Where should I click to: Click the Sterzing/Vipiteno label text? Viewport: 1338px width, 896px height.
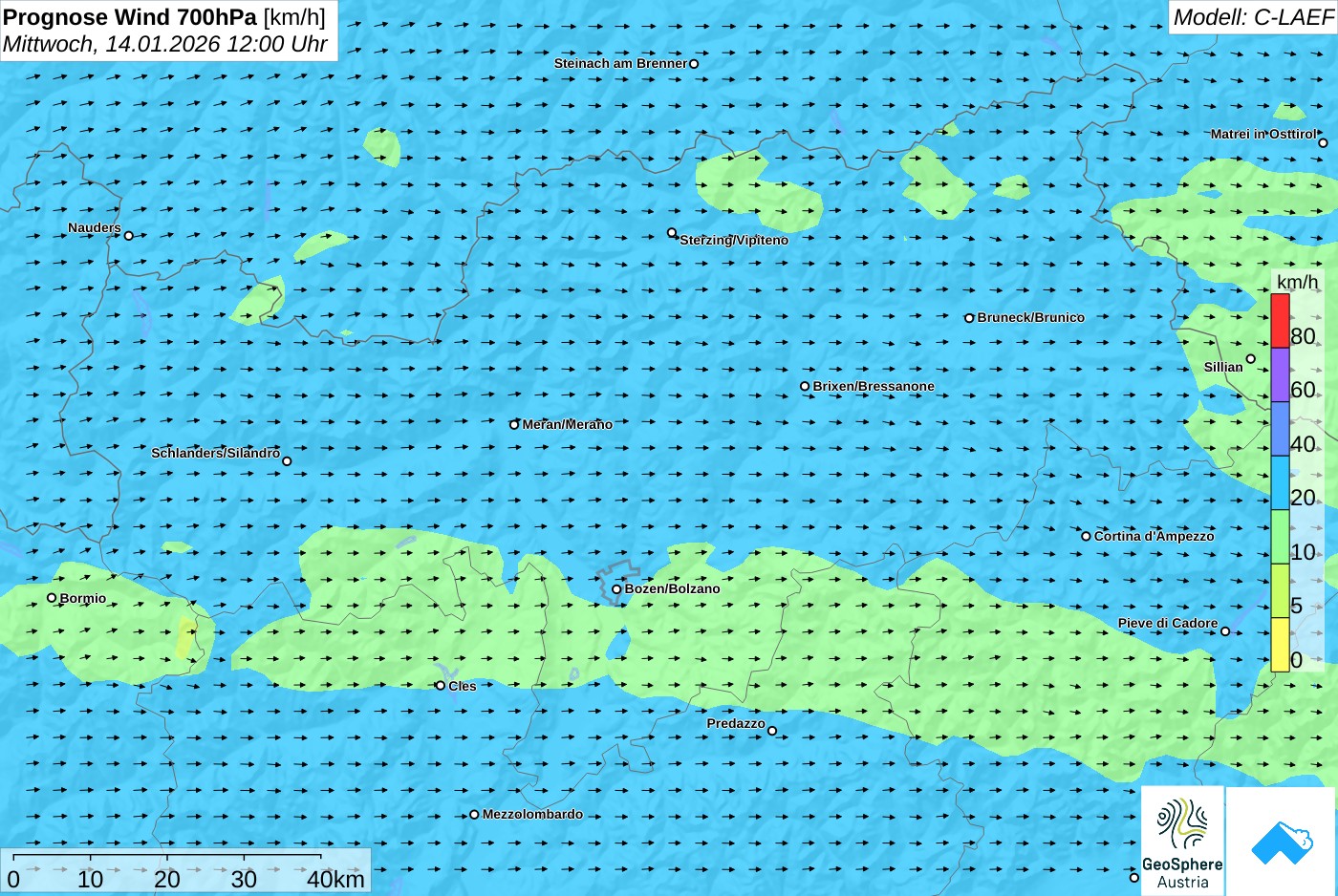tap(734, 240)
